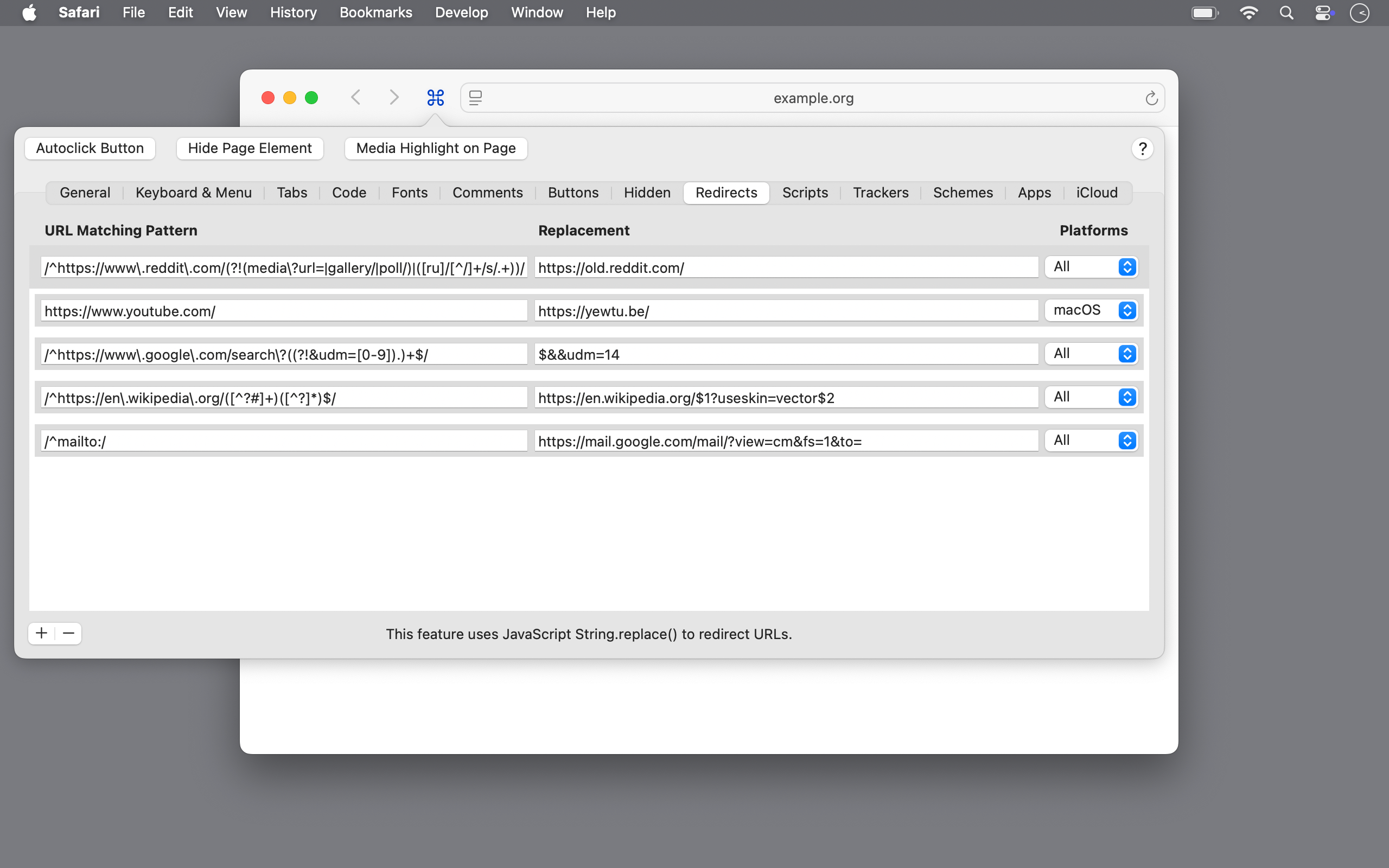Screen dimensions: 1389x868
Task: Select the Redirects tab
Action: click(x=726, y=193)
